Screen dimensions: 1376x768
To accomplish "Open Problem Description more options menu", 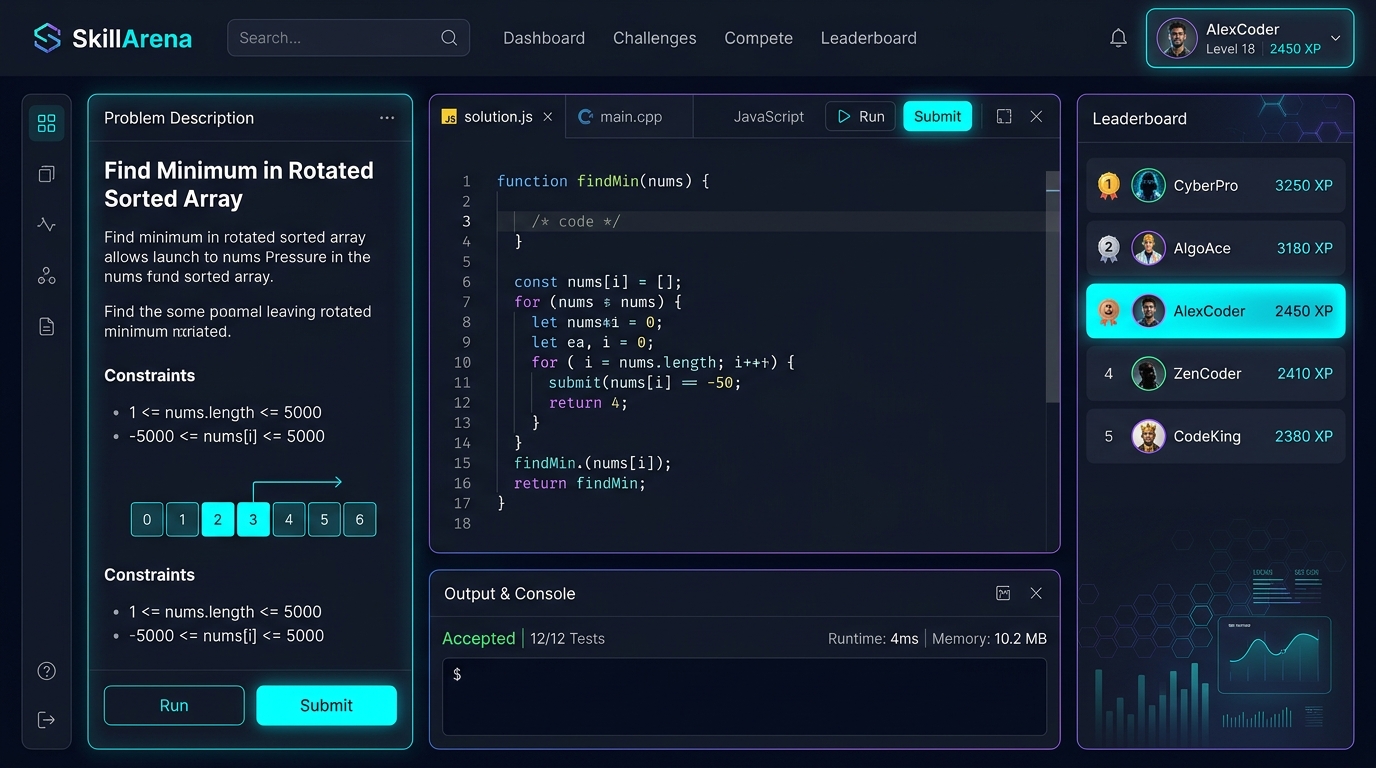I will click(387, 118).
